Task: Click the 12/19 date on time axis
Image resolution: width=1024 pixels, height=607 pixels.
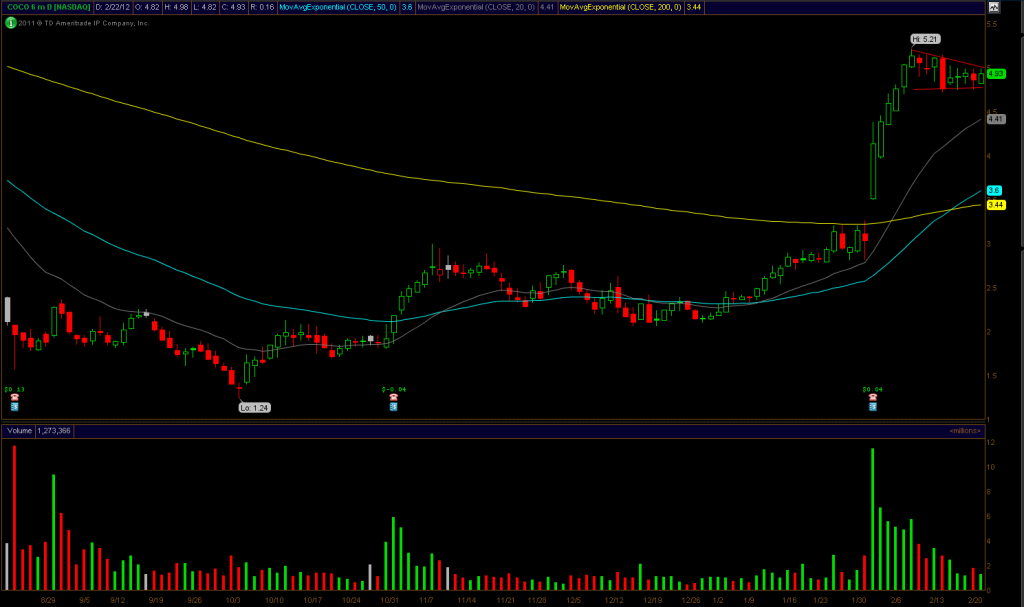Action: pyautogui.click(x=652, y=600)
